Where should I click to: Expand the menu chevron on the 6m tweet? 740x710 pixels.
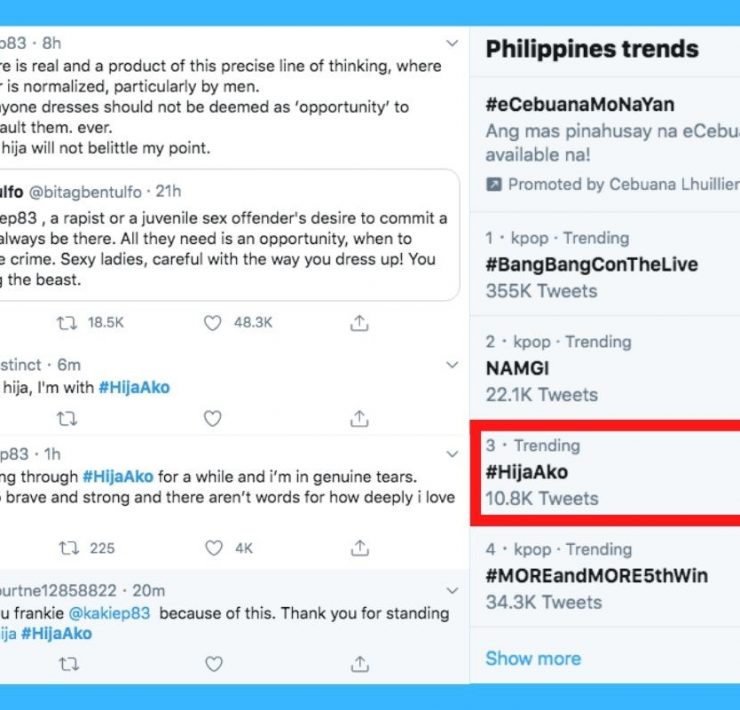coord(452,365)
